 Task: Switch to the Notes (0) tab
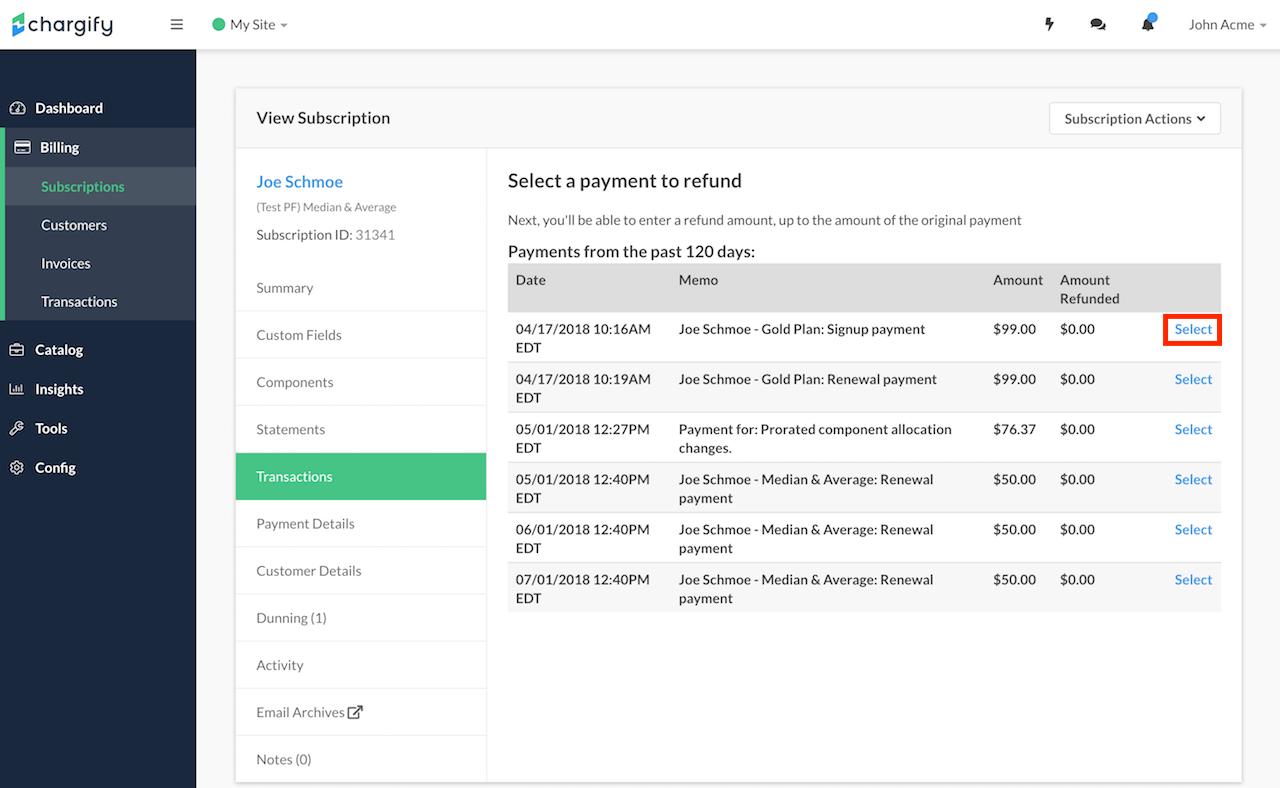point(361,759)
